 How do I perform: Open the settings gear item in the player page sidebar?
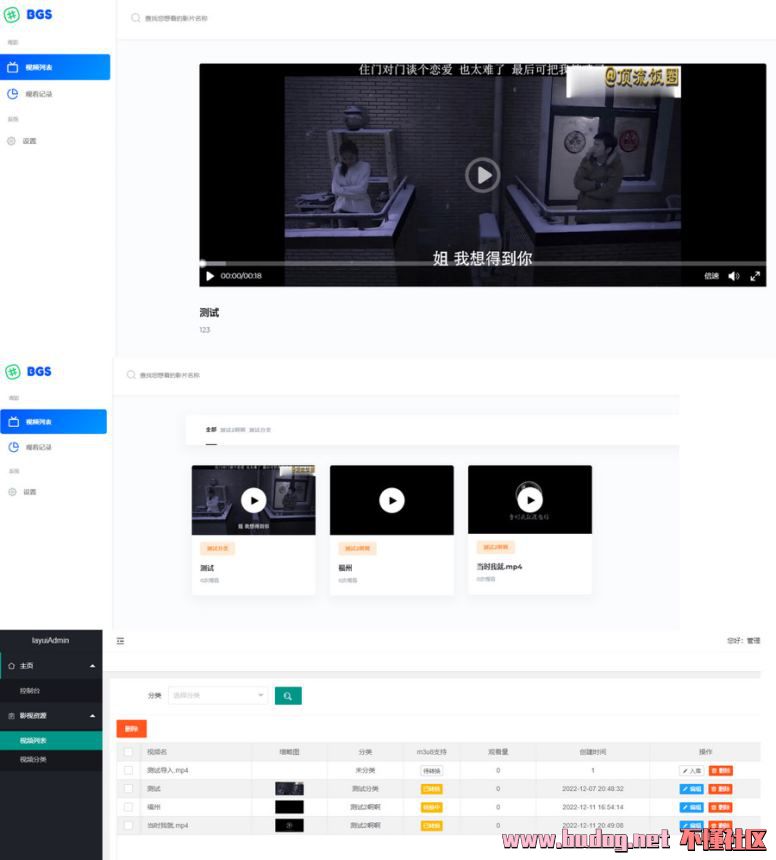21,141
